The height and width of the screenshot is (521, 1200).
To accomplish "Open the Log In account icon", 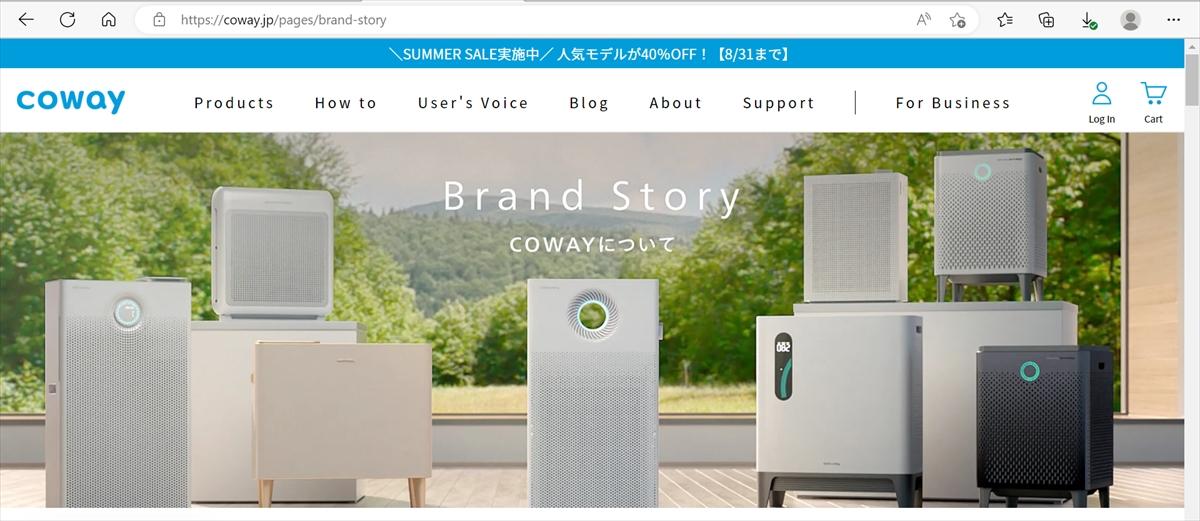I will coord(1101,103).
